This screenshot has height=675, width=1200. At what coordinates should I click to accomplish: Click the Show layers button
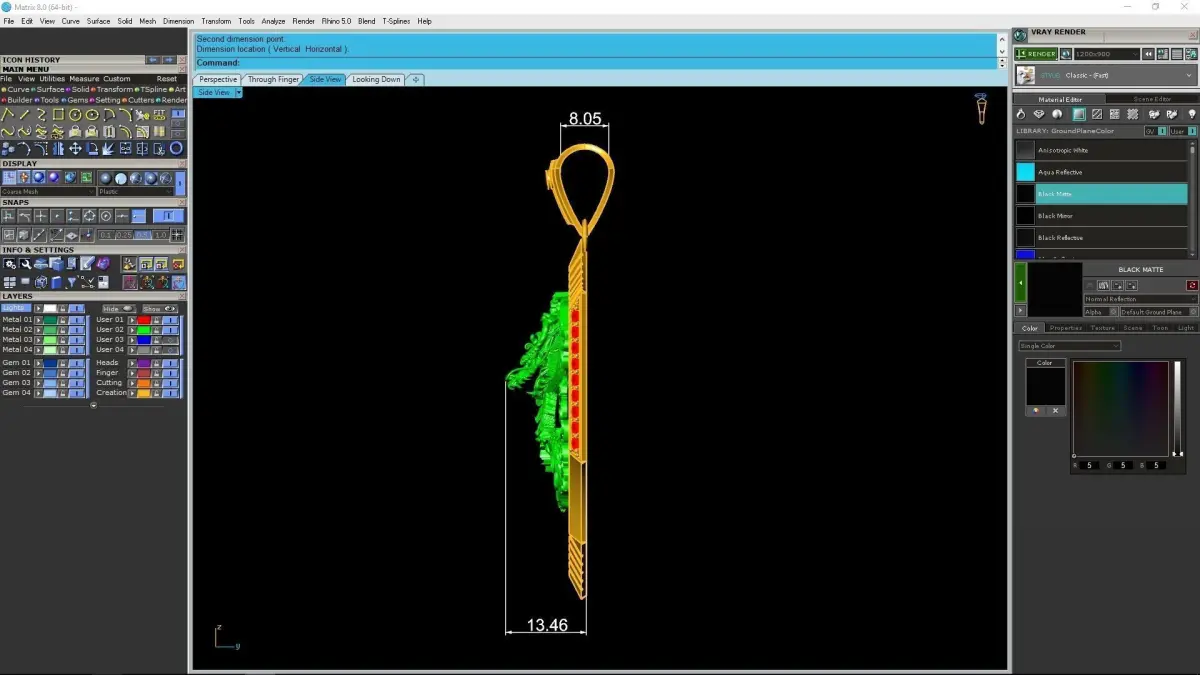160,309
